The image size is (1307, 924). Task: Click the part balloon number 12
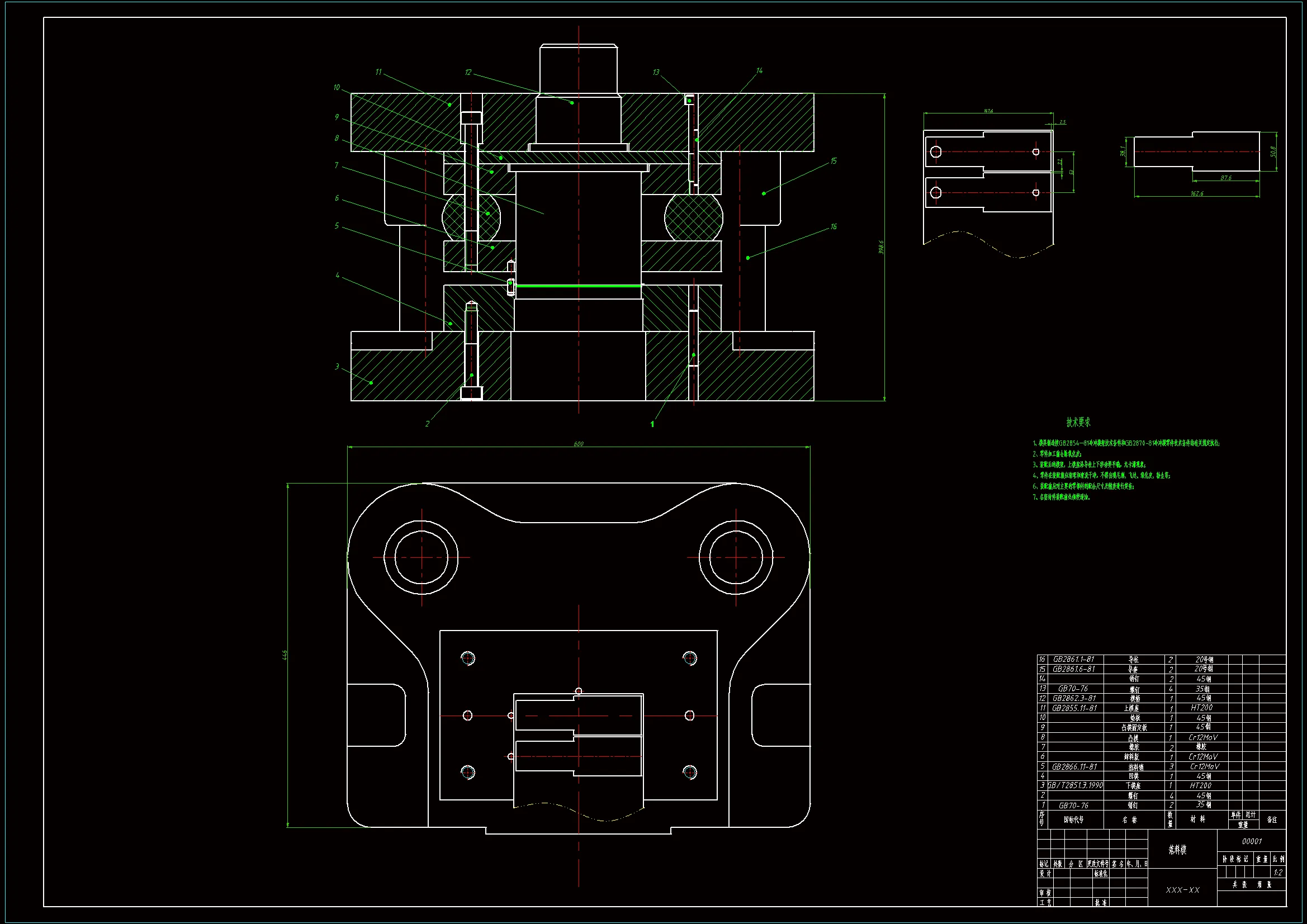[x=468, y=72]
